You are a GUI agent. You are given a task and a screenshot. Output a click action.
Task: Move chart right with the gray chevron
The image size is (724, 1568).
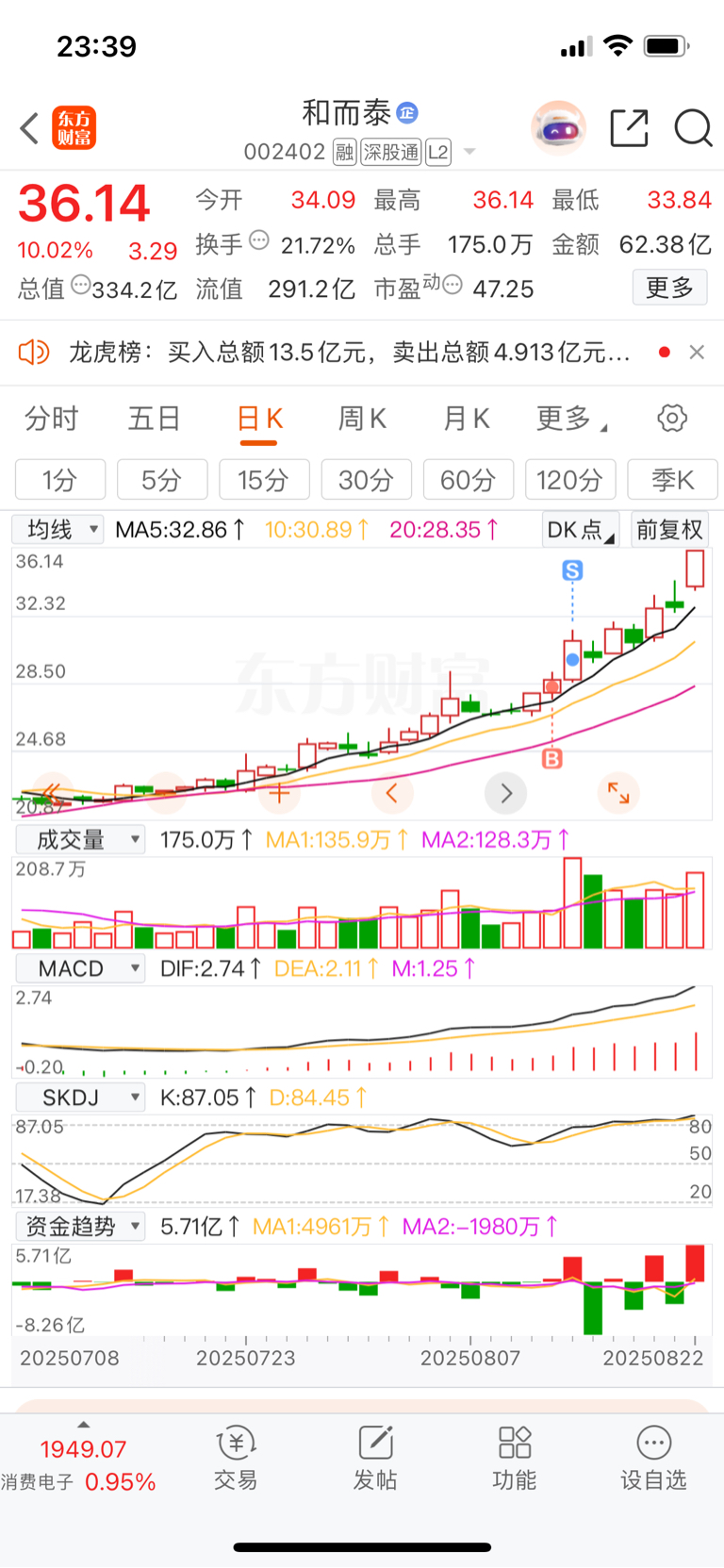(505, 793)
